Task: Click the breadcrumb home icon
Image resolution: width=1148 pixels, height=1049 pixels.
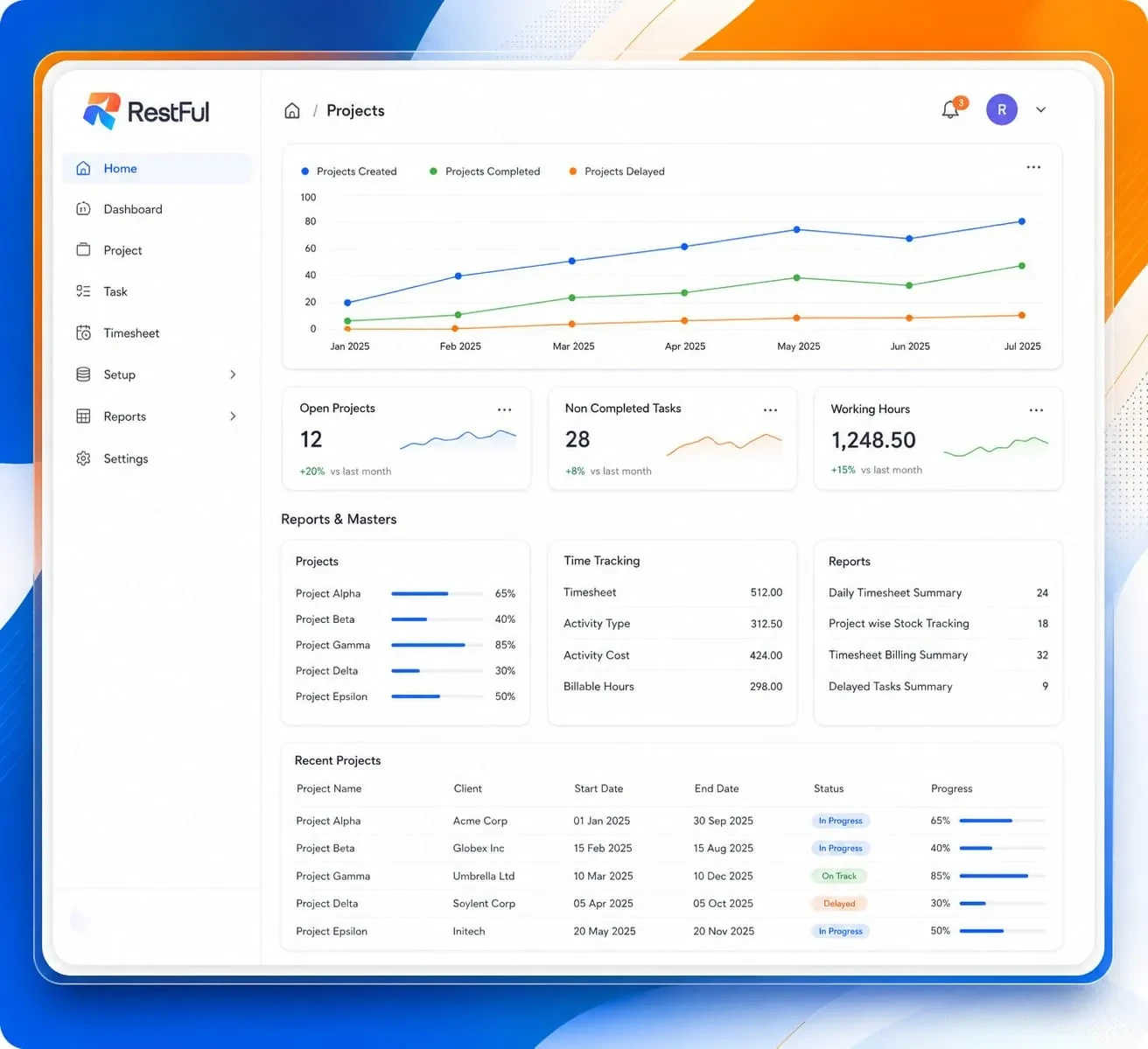Action: 292,110
